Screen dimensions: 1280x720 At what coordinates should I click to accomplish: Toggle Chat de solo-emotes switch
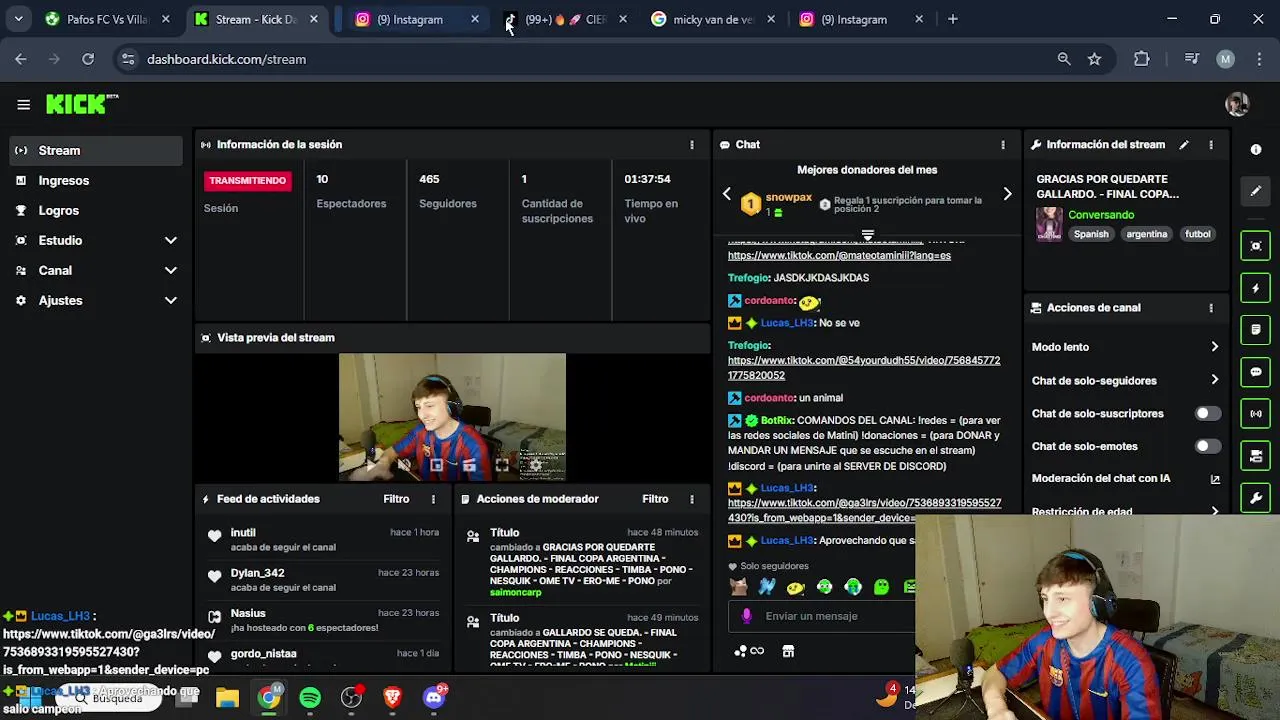point(1208,447)
